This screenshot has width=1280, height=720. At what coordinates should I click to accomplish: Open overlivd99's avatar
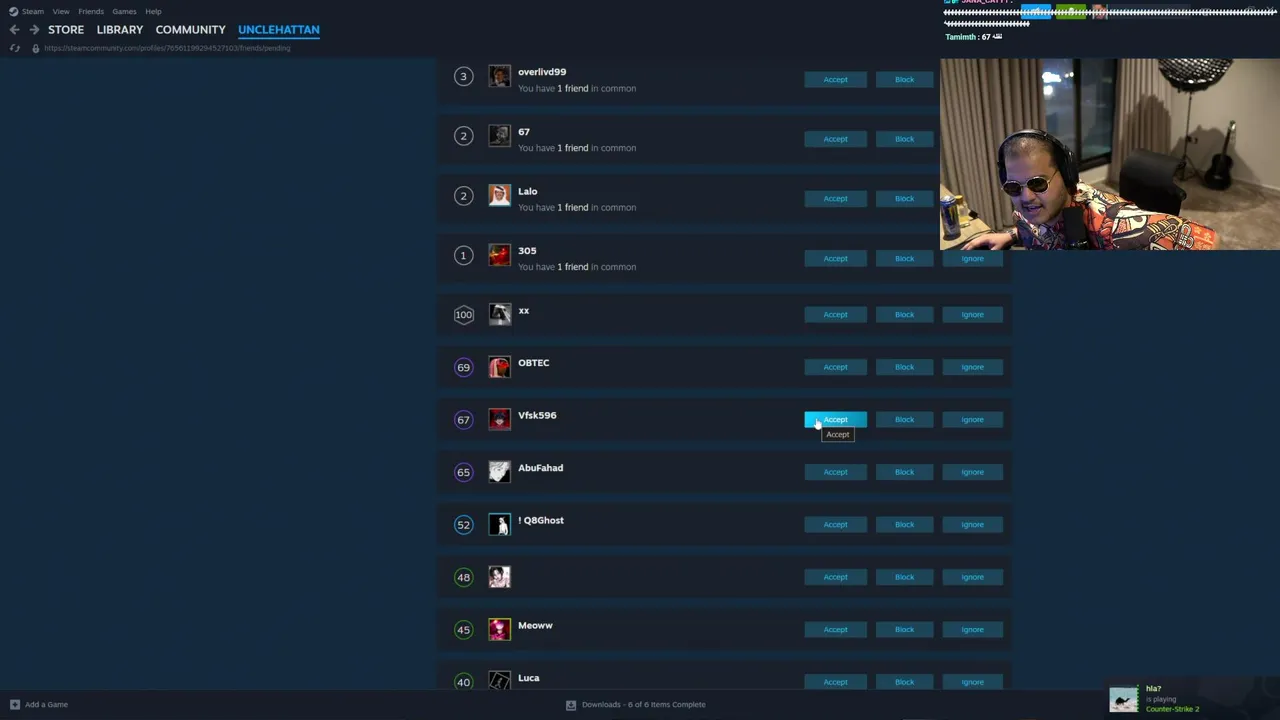(499, 76)
